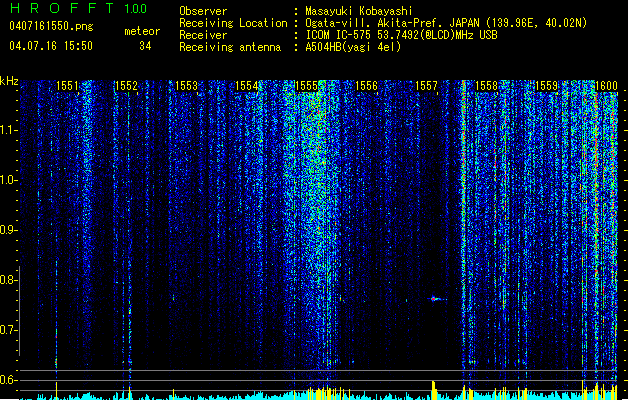Click the date stamp 04.07.16 15:50
This screenshot has width=629, height=400.
(x=51, y=46)
